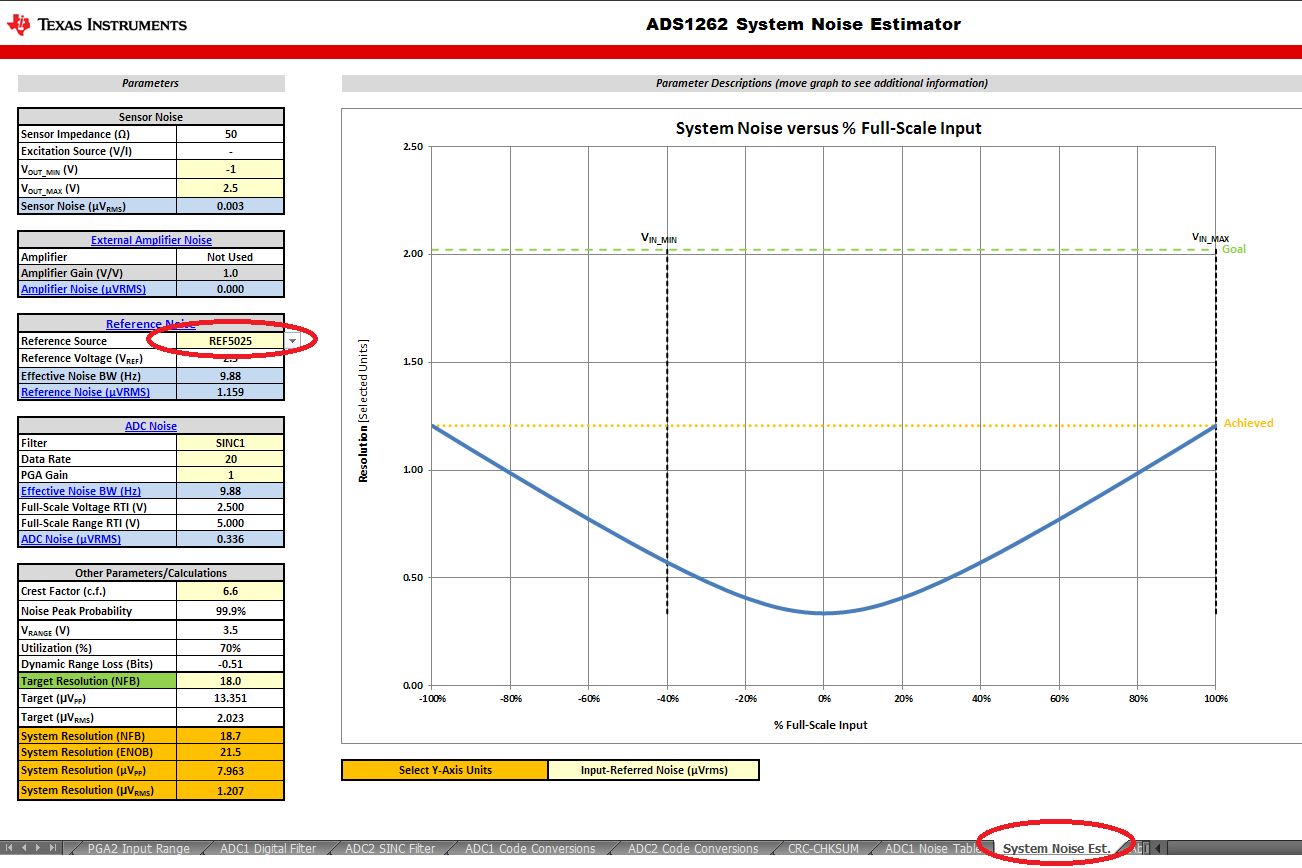The height and width of the screenshot is (868, 1302).
Task: Click the ADC Noise value 0.336
Action: point(230,539)
